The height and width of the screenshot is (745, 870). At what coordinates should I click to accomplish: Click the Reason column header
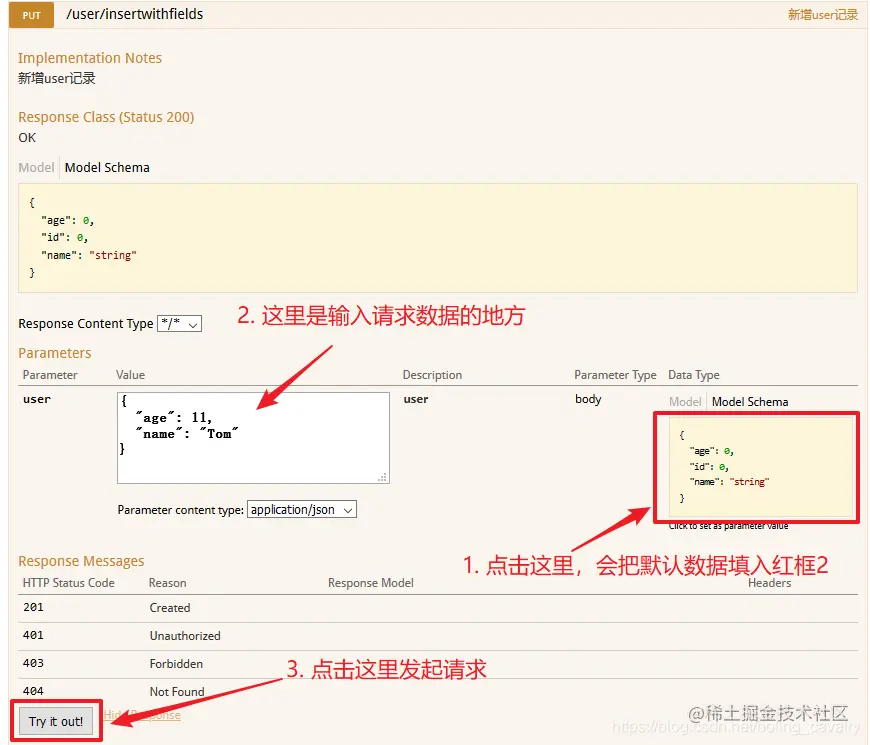point(168,583)
